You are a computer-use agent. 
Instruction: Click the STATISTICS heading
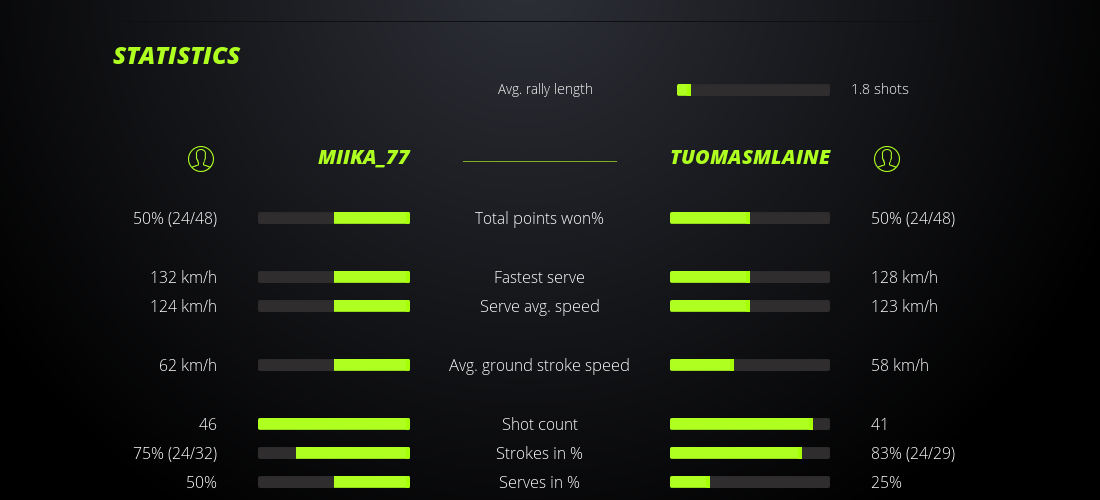point(177,56)
